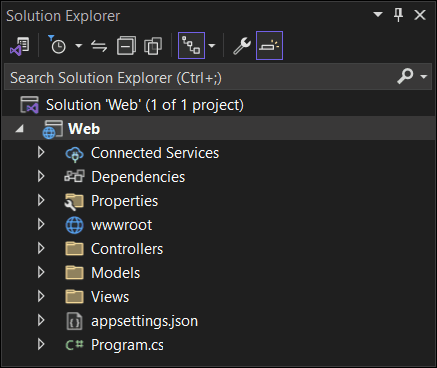
Task: Toggle Show All Files icon
Action: pyautogui.click(x=153, y=46)
